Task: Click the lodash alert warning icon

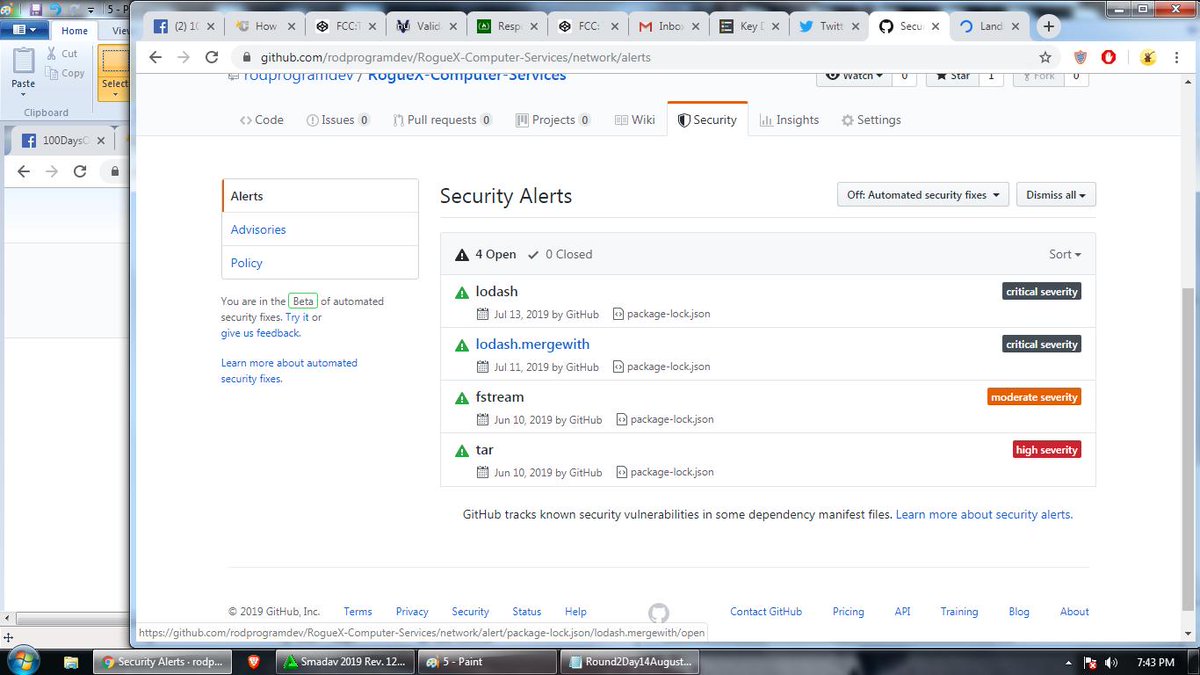Action: click(x=462, y=293)
